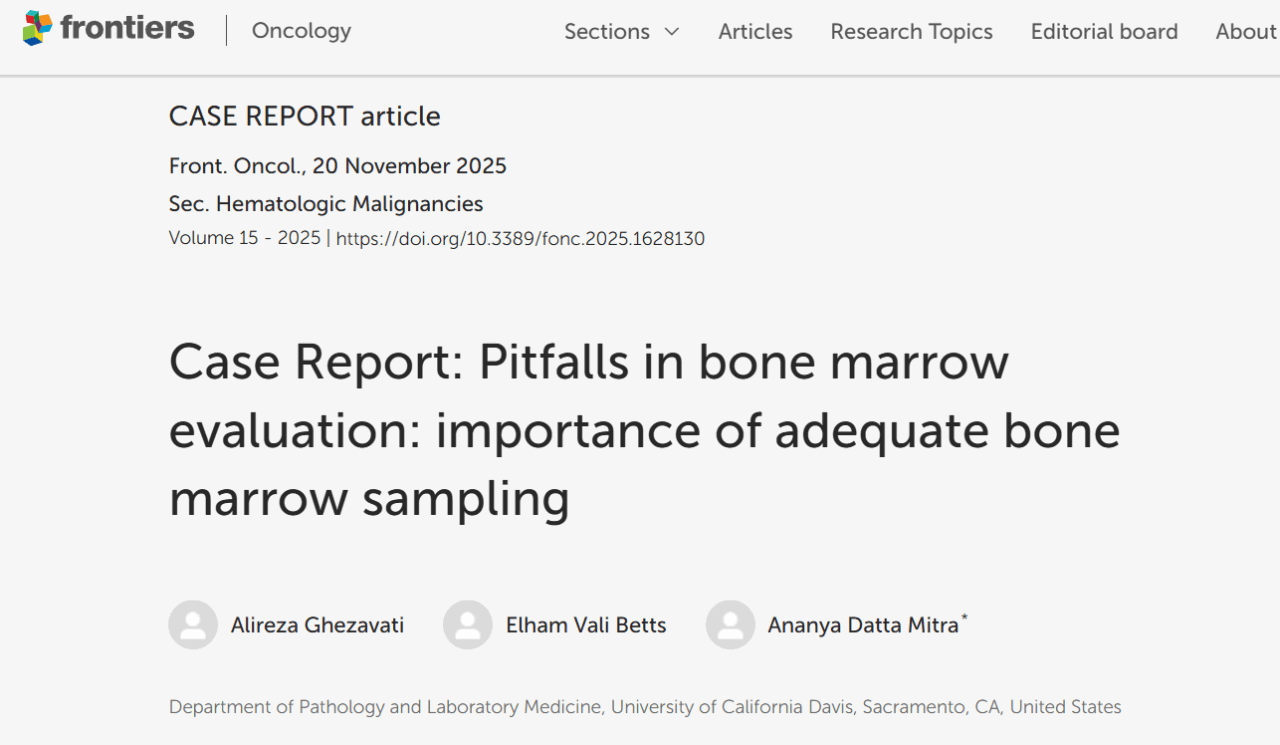Select Ananya Datta Mitra's avatar icon
This screenshot has width=1280, height=745.
tap(730, 624)
